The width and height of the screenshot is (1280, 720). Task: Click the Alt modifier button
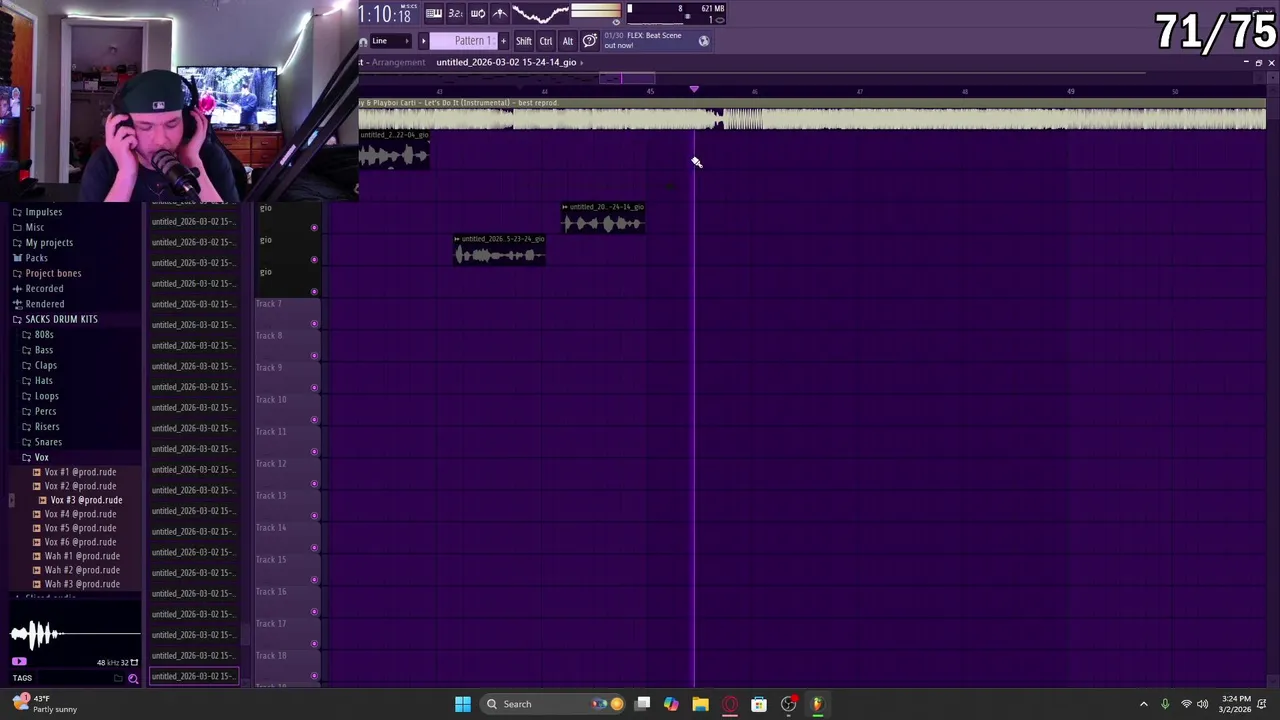pyautogui.click(x=568, y=41)
